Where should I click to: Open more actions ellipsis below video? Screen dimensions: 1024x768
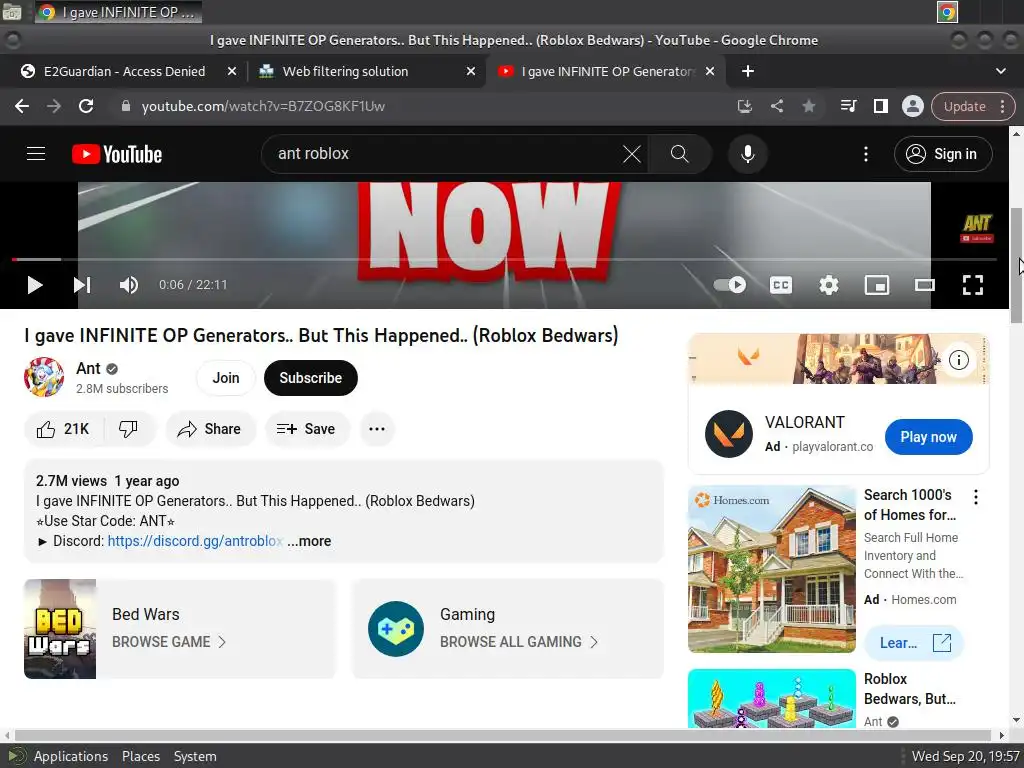point(377,429)
